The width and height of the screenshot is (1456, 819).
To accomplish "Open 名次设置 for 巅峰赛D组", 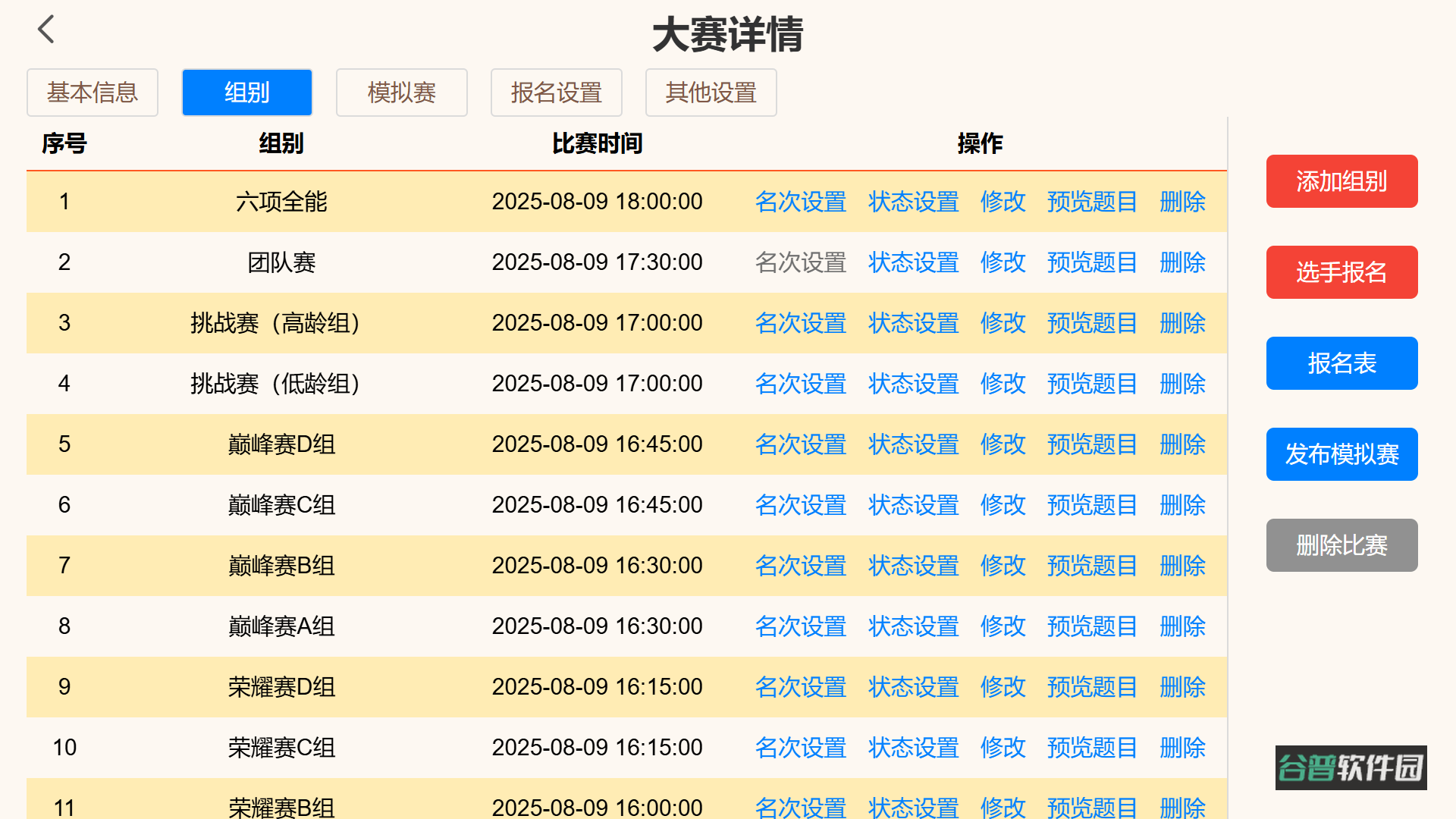I will tap(801, 444).
